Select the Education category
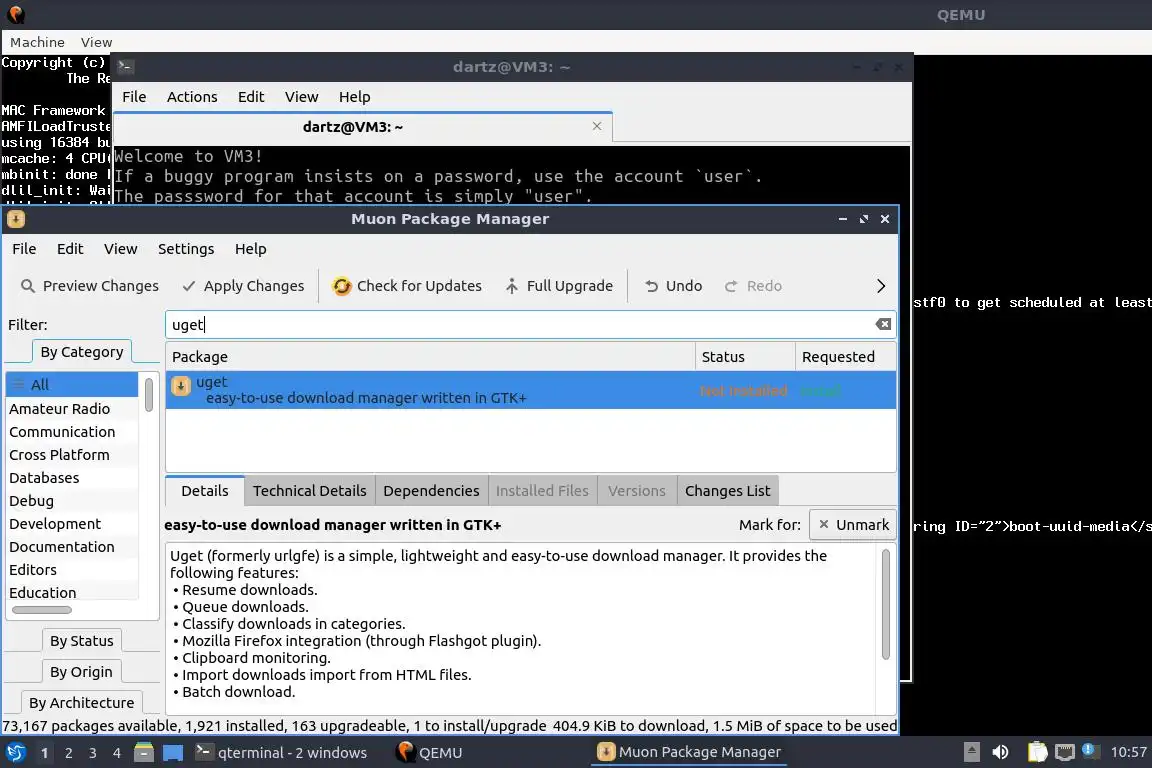The image size is (1152, 768). click(x=72, y=592)
